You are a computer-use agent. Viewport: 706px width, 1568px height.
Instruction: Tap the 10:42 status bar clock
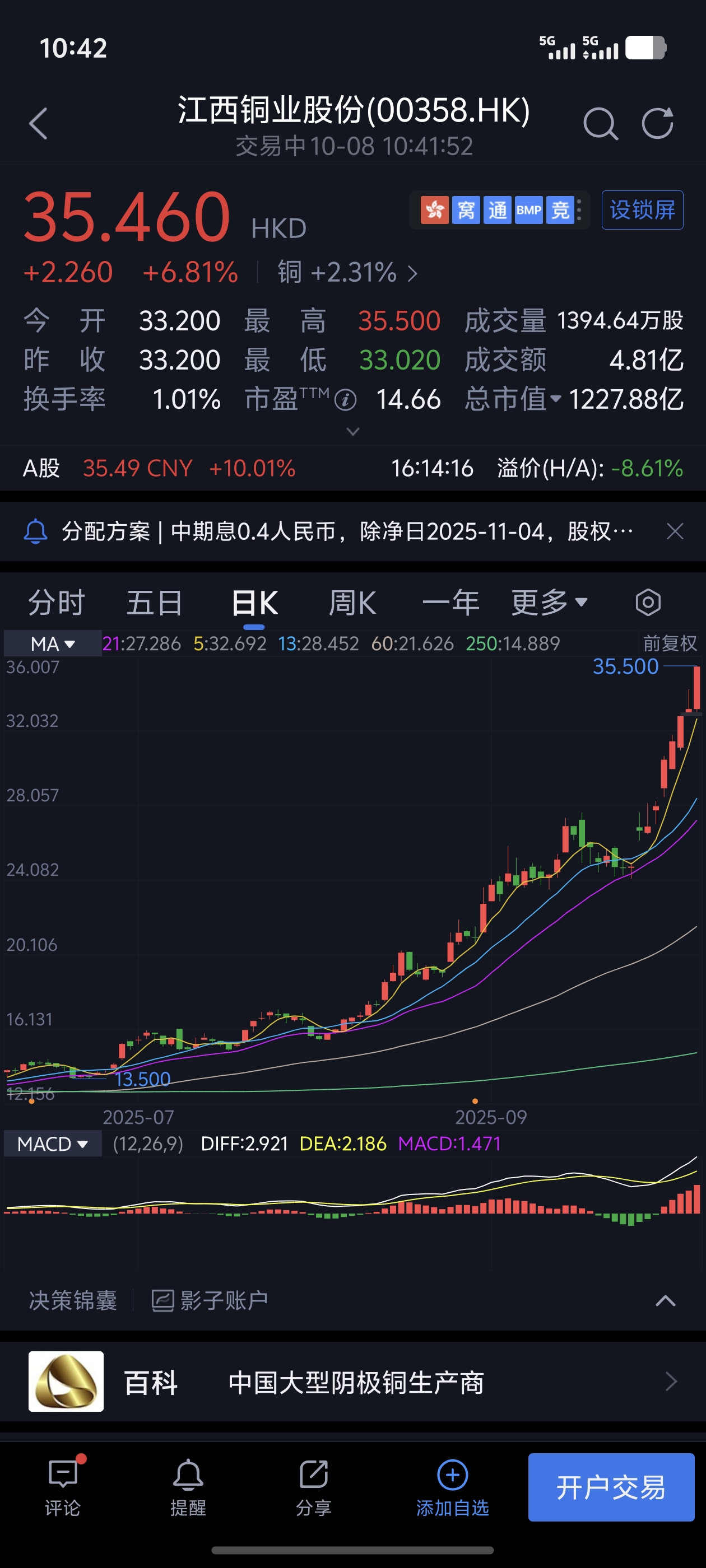(x=73, y=48)
